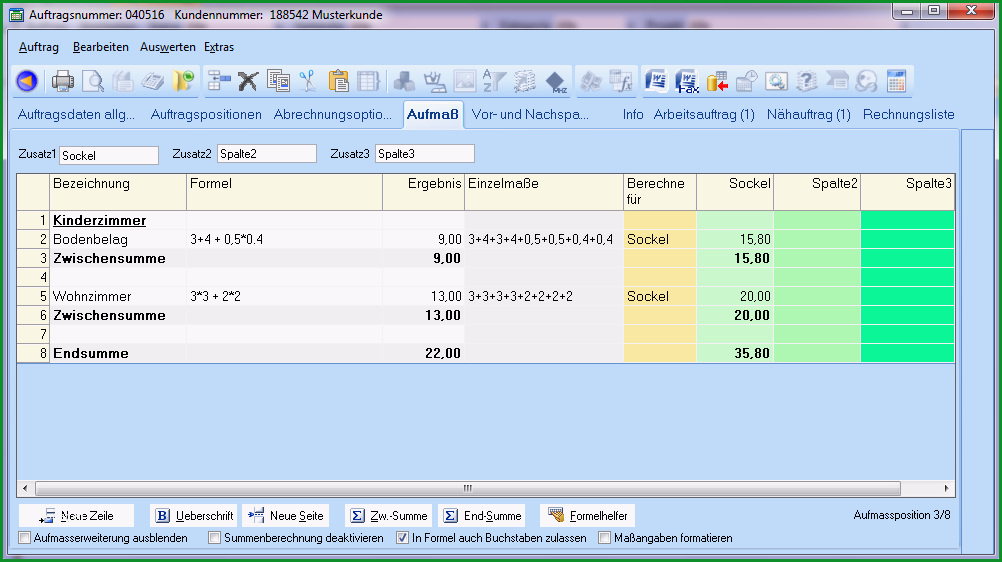Screen dimensions: 1002x562
Task: Click the black X delete icon
Action: [248, 81]
